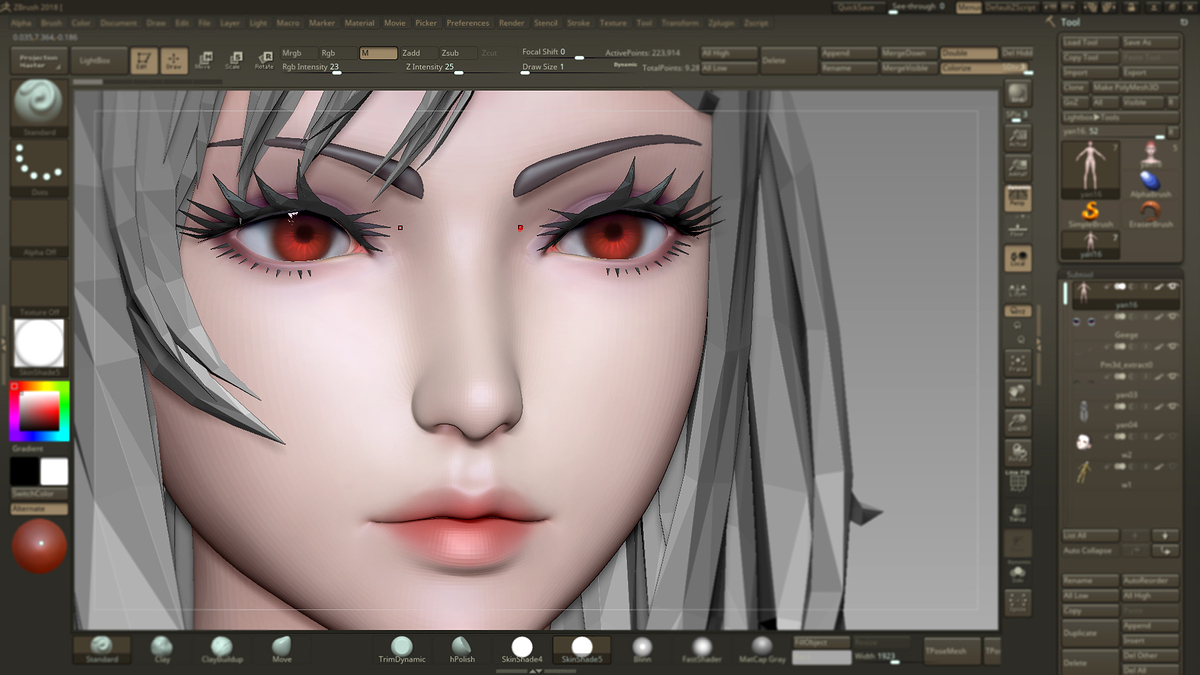1200x675 pixels.
Task: Open the Render menu
Action: click(x=511, y=22)
